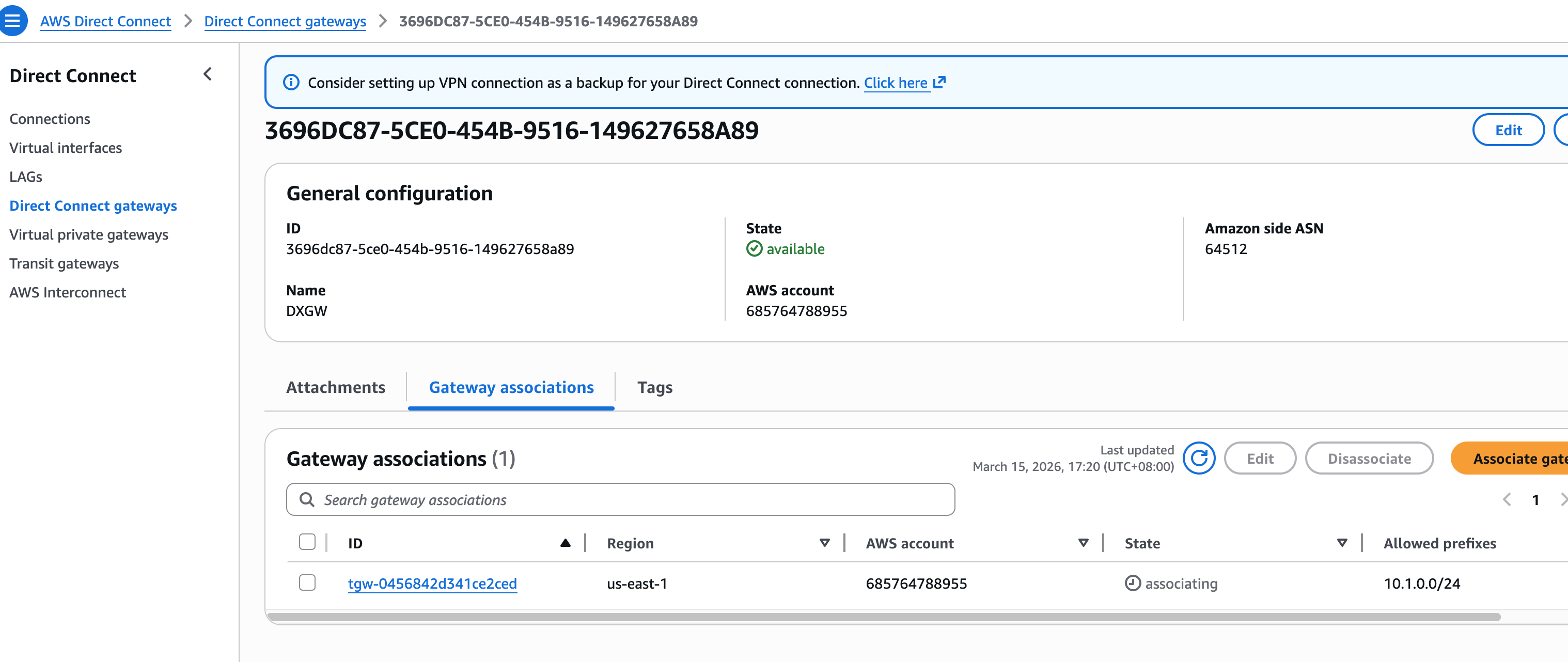This screenshot has width=1568, height=662.
Task: Switch to the Tags tab
Action: click(x=654, y=387)
